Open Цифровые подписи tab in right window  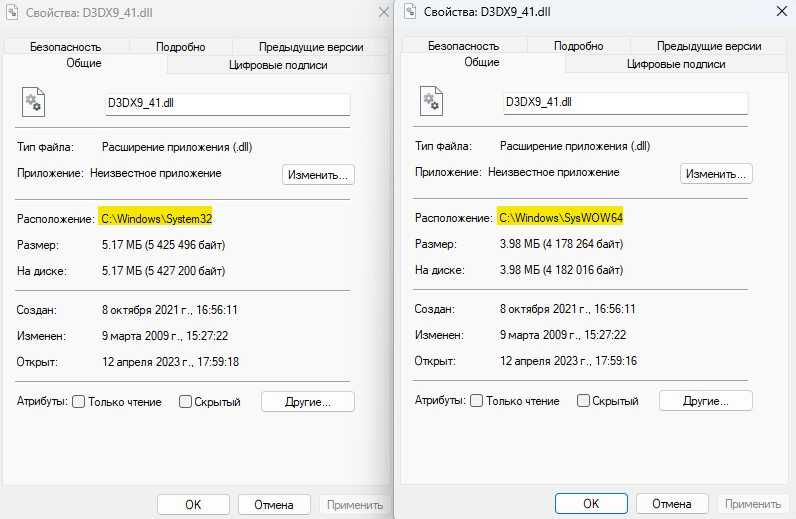click(676, 64)
